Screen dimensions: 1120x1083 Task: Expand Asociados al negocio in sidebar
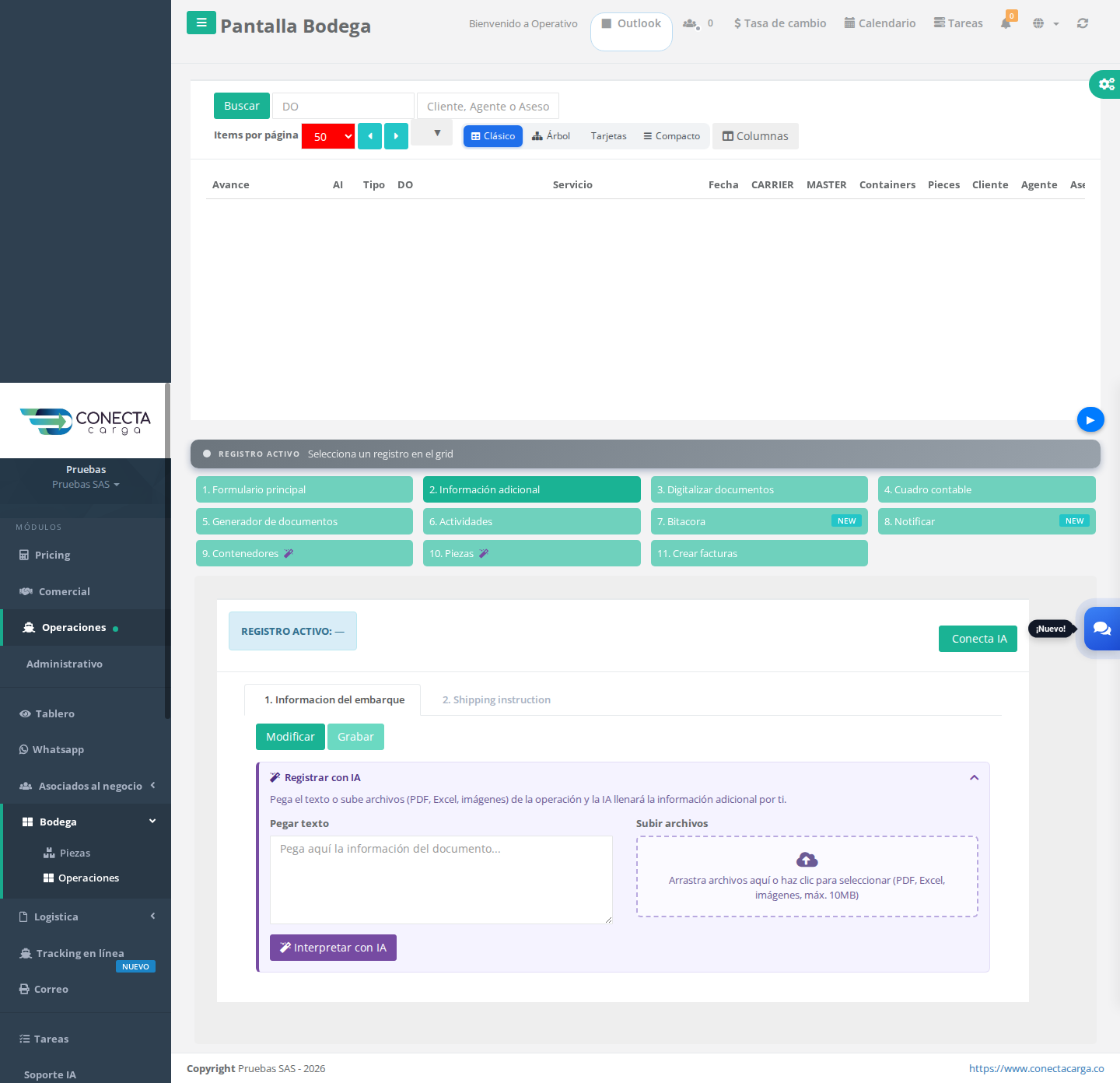(86, 786)
